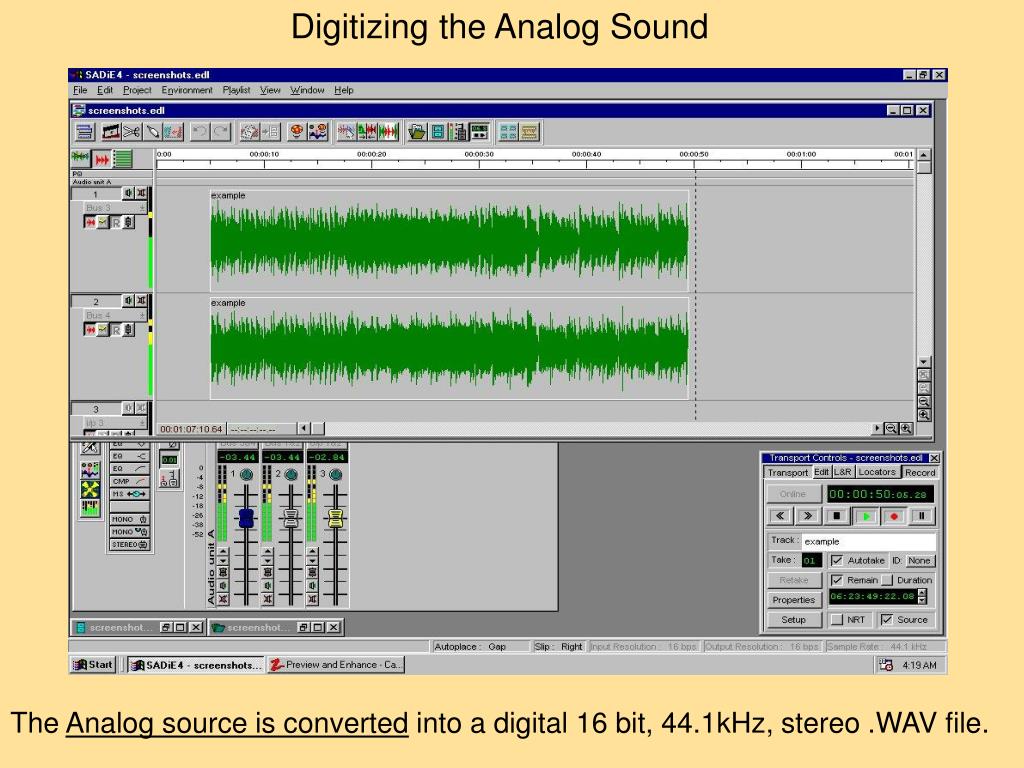
Task: Click the open folder icon in the toolbar
Action: click(x=417, y=132)
